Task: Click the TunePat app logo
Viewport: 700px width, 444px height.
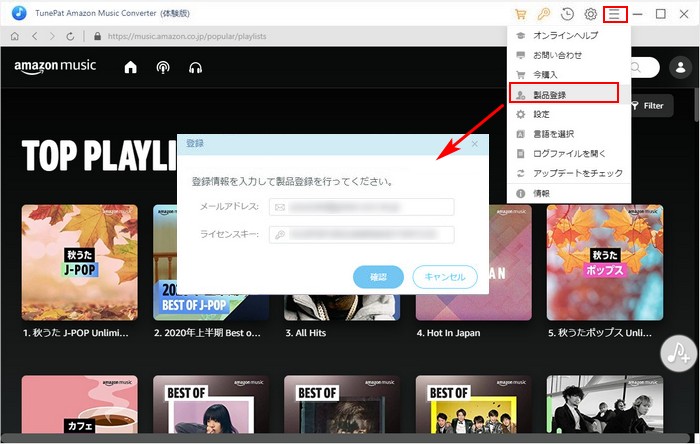Action: [19, 13]
